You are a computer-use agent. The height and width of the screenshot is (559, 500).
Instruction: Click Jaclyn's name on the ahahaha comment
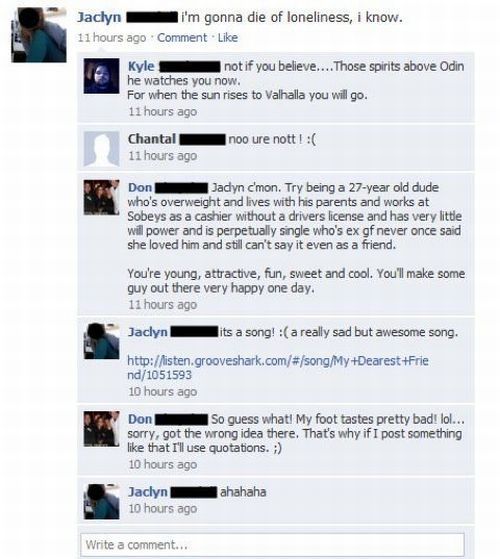click(x=148, y=492)
